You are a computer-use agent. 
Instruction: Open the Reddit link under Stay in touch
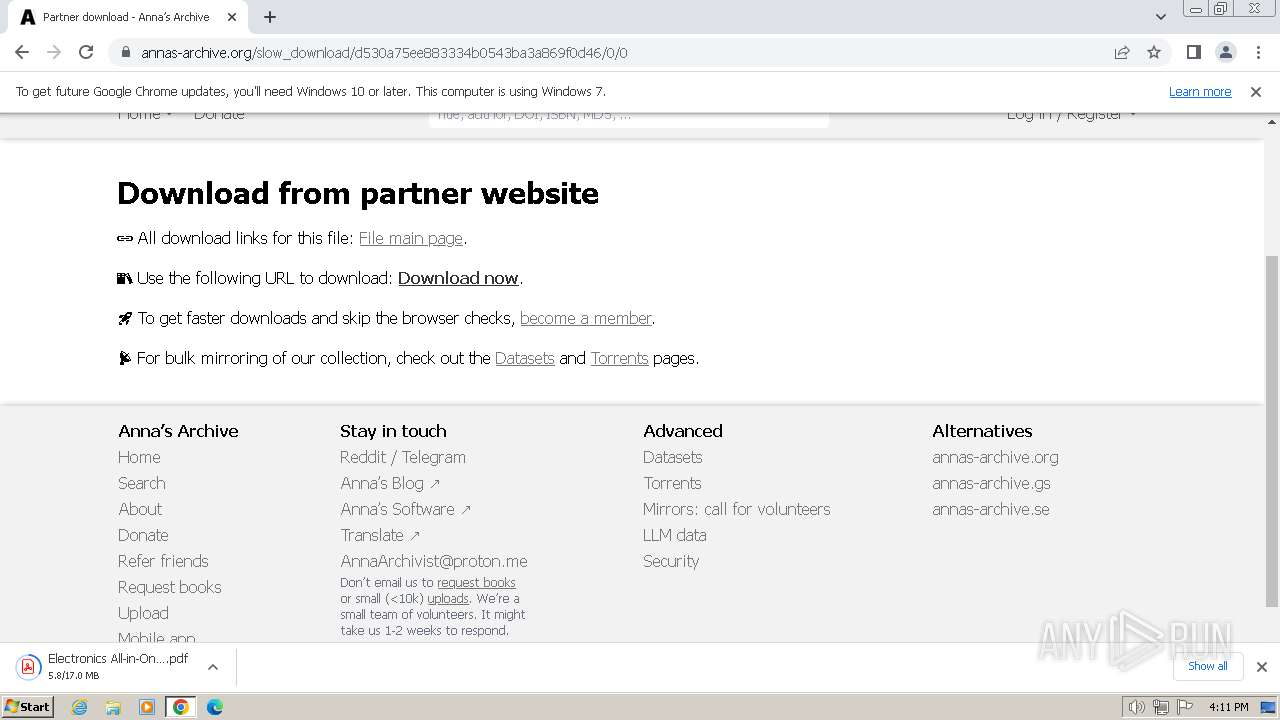(x=363, y=457)
